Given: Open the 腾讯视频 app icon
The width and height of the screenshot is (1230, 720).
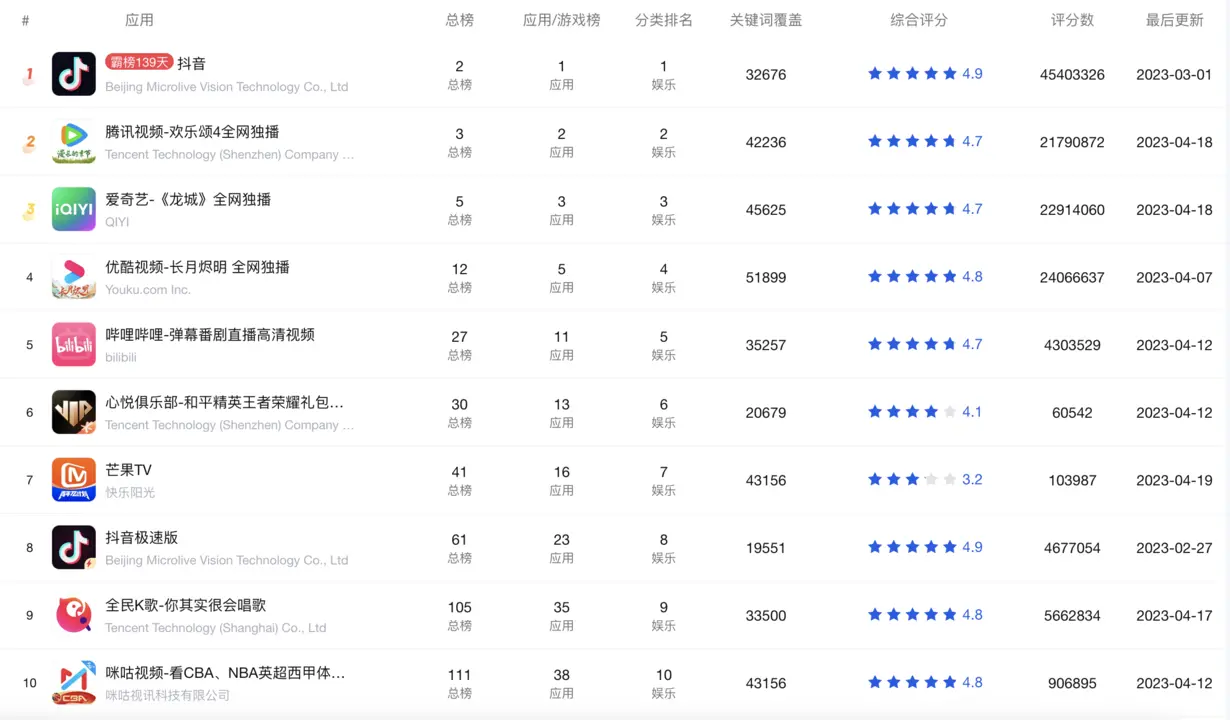Looking at the screenshot, I should (x=74, y=142).
